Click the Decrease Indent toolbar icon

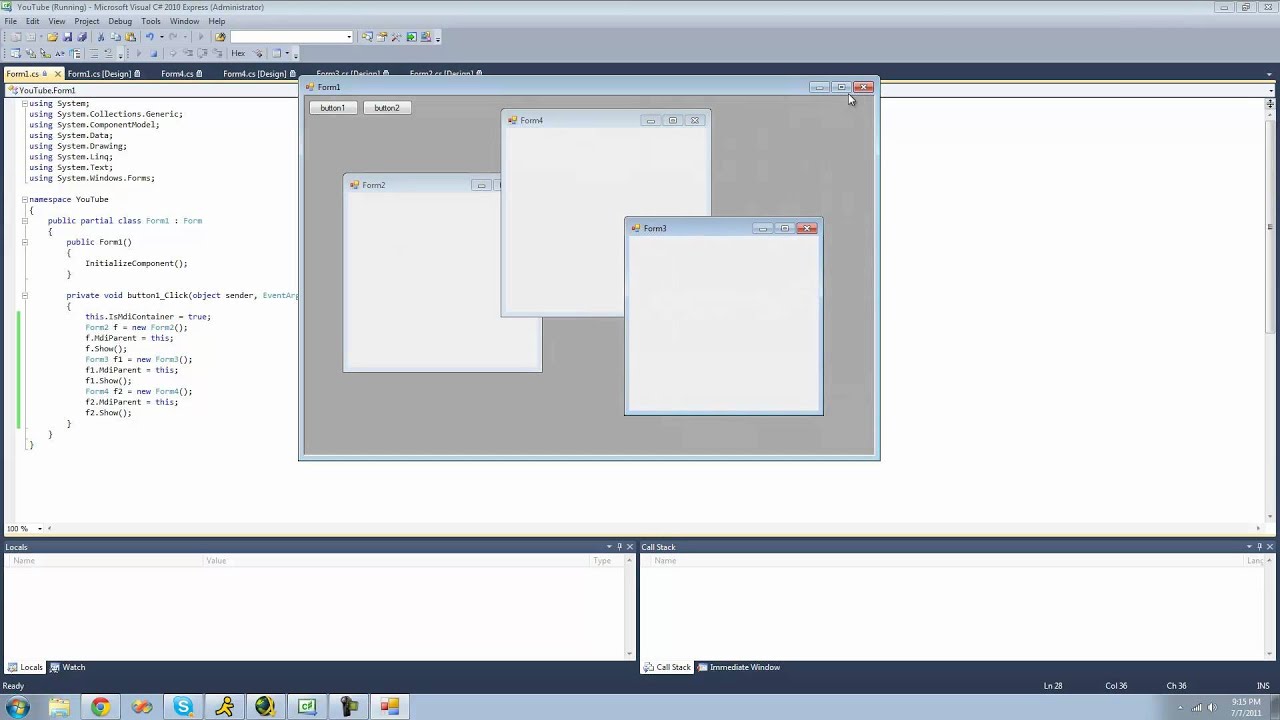click(94, 53)
